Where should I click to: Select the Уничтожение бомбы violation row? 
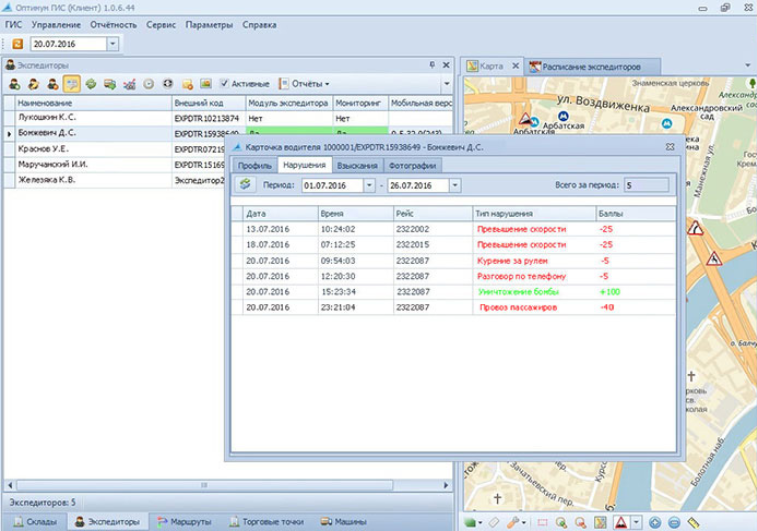[x=453, y=292]
